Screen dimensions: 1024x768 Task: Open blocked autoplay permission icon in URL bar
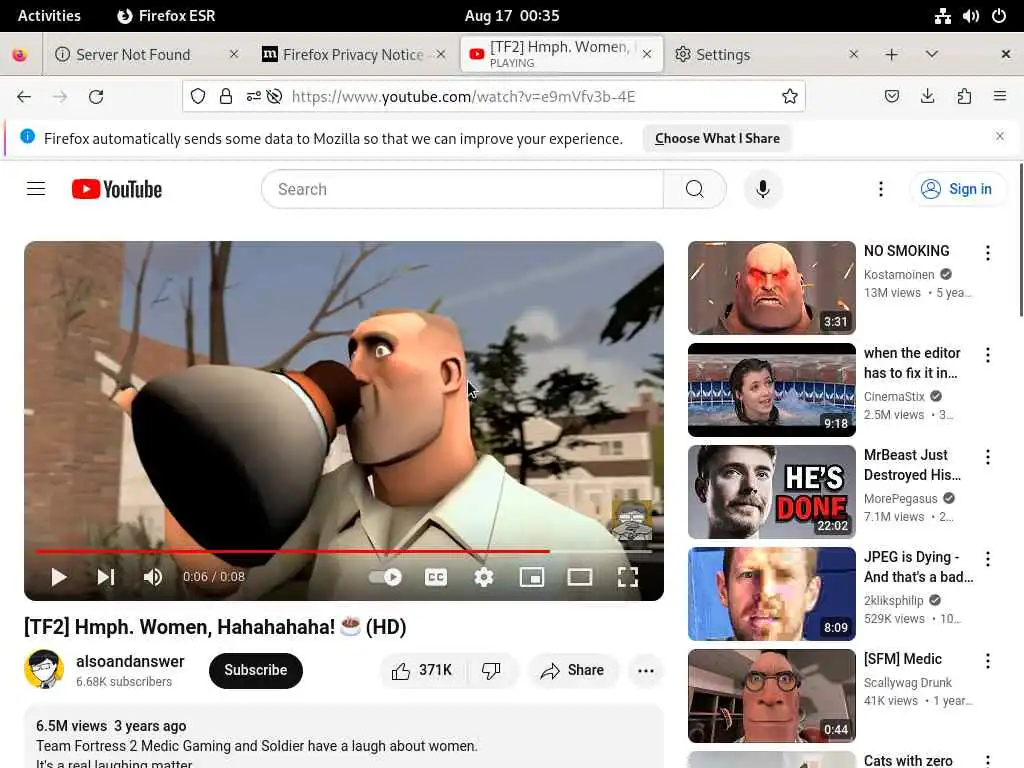tap(274, 97)
